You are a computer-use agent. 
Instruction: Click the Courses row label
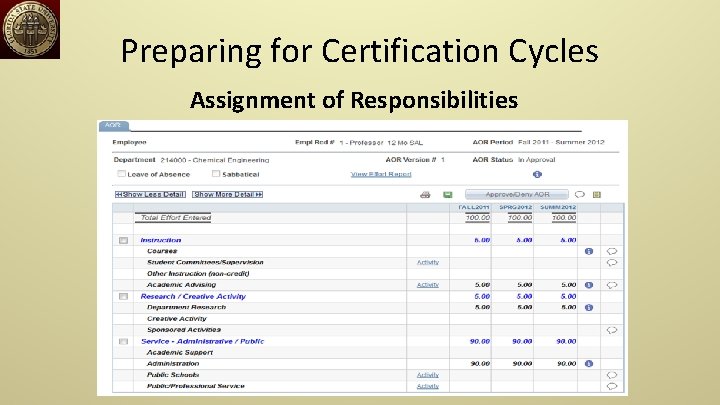pyautogui.click(x=162, y=251)
